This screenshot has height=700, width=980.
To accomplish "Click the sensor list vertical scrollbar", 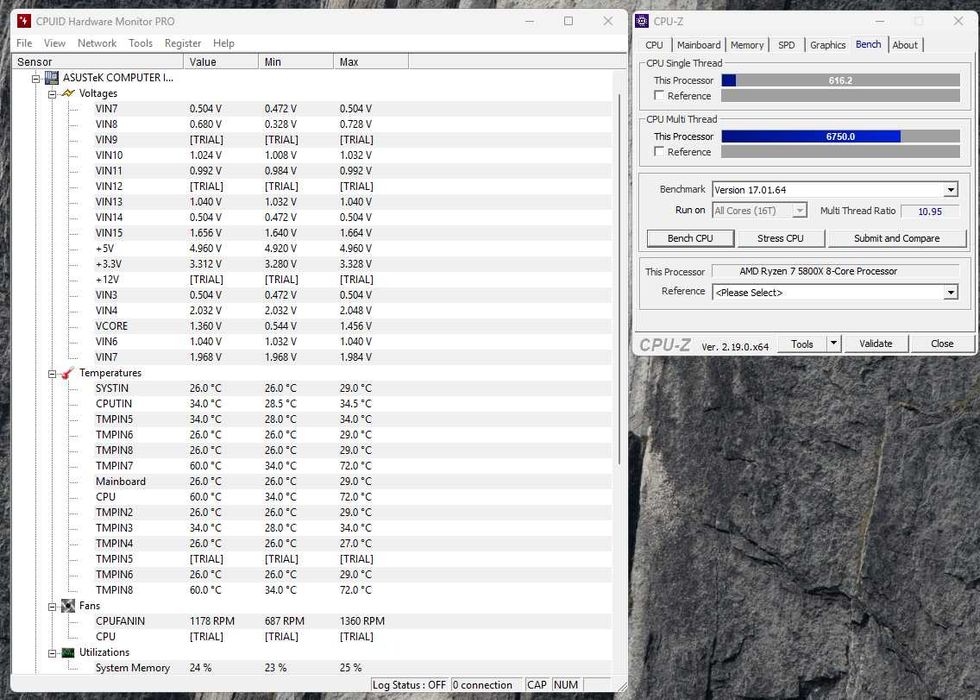I will point(619,278).
